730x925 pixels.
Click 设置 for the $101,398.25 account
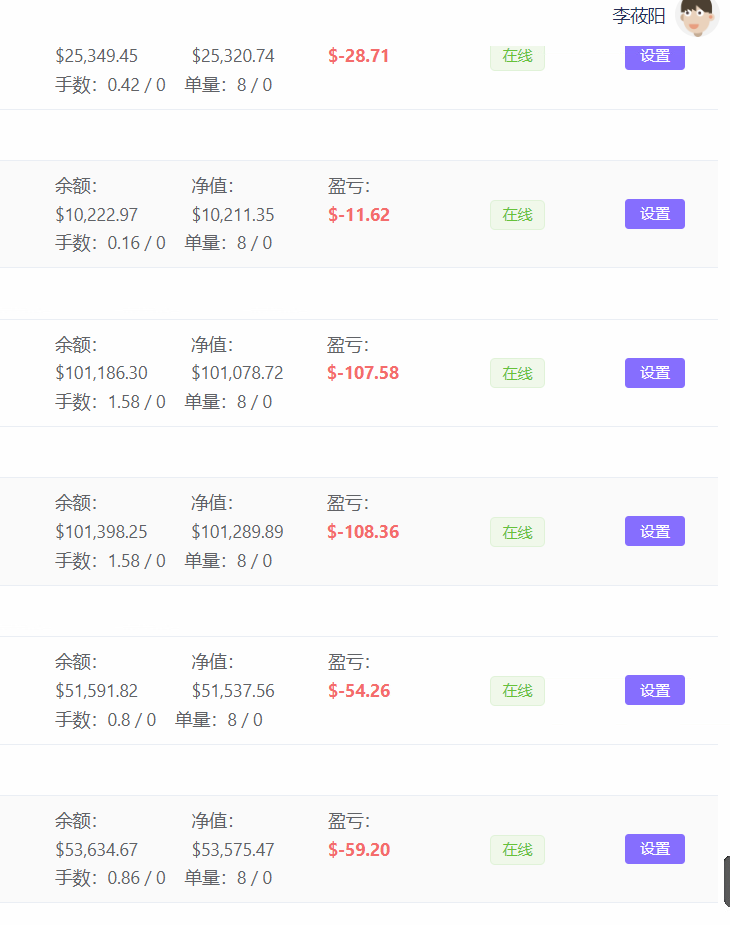pos(654,532)
